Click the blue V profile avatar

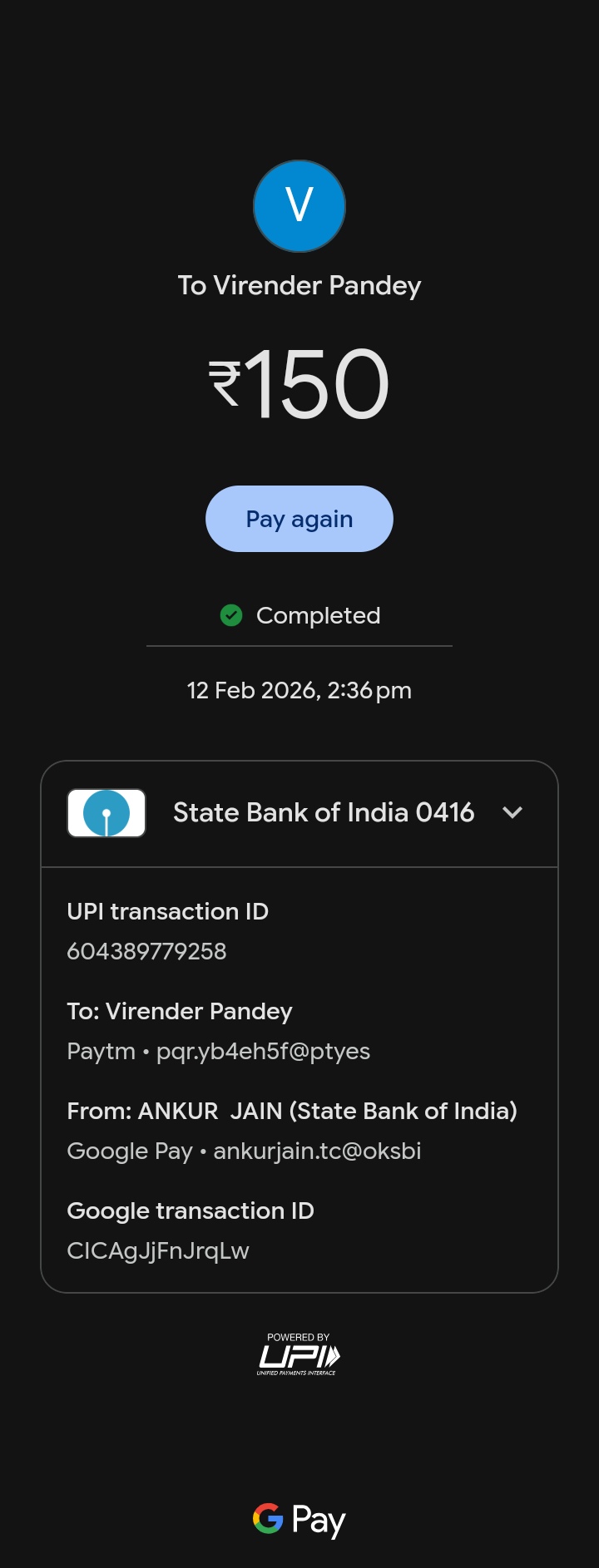(x=299, y=206)
